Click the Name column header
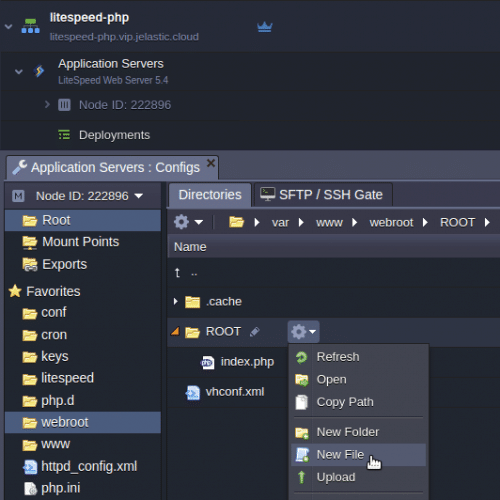The width and height of the screenshot is (500, 500). pyautogui.click(x=190, y=247)
